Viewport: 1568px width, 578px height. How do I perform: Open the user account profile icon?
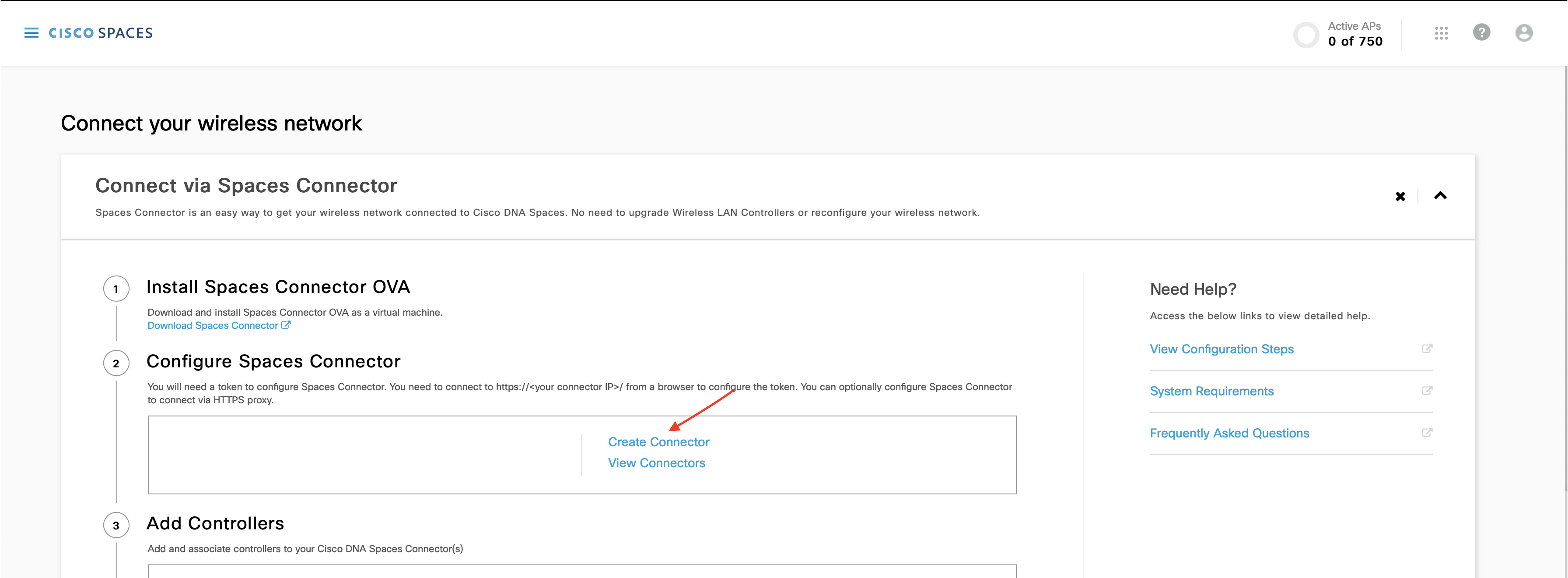tap(1523, 33)
